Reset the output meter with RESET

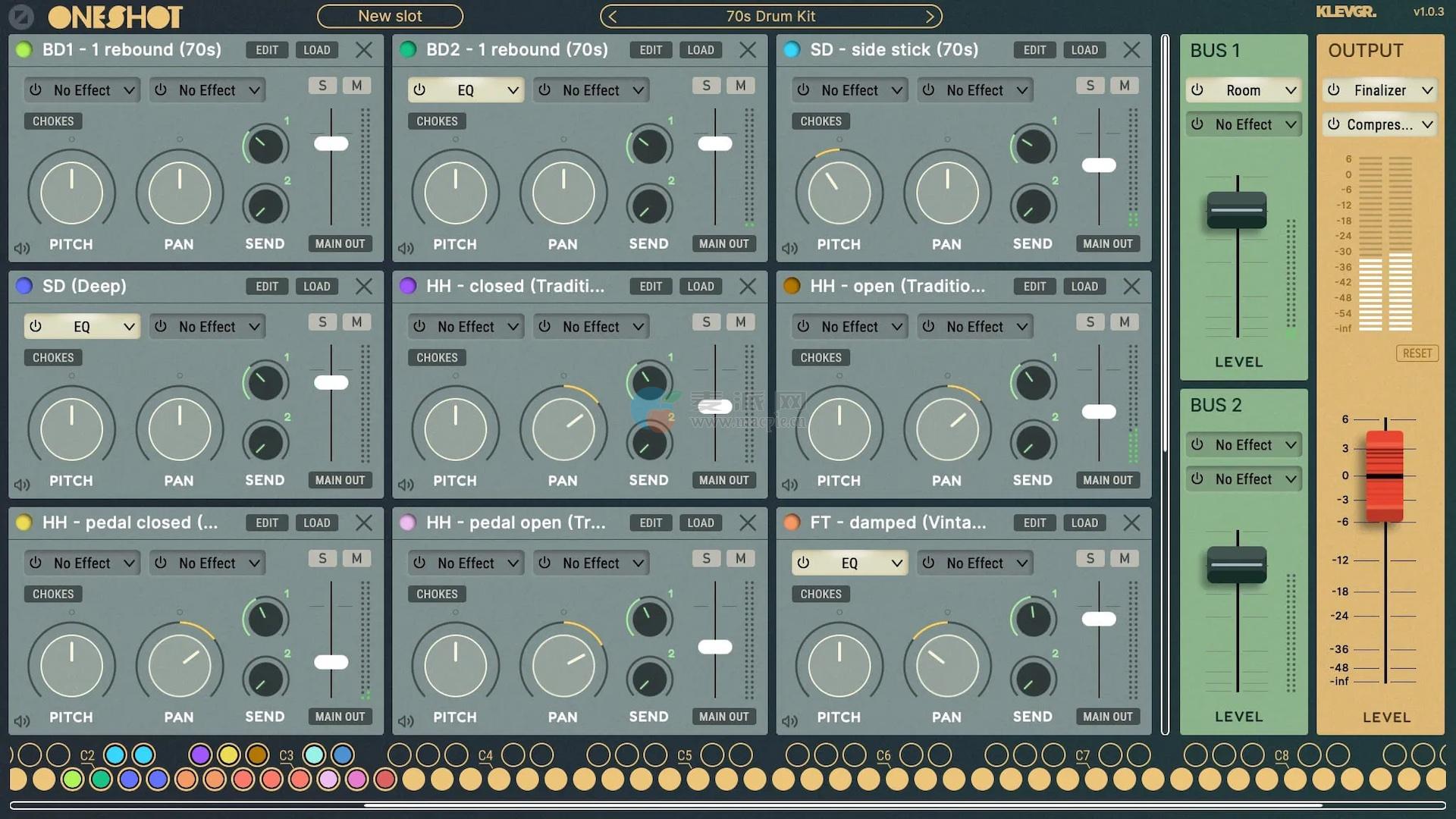1417,353
